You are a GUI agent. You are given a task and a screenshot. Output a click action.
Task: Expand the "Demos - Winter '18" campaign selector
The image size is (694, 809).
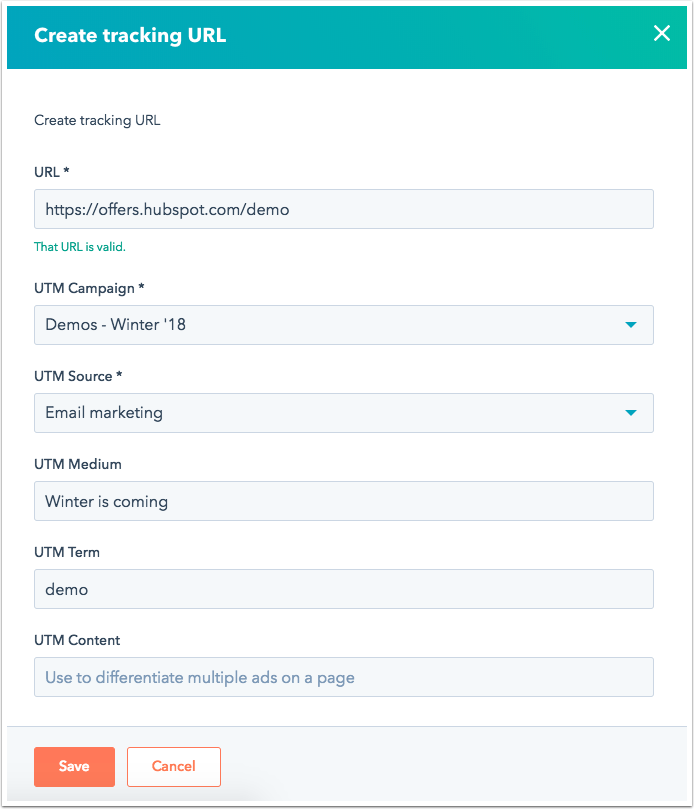pyautogui.click(x=343, y=324)
